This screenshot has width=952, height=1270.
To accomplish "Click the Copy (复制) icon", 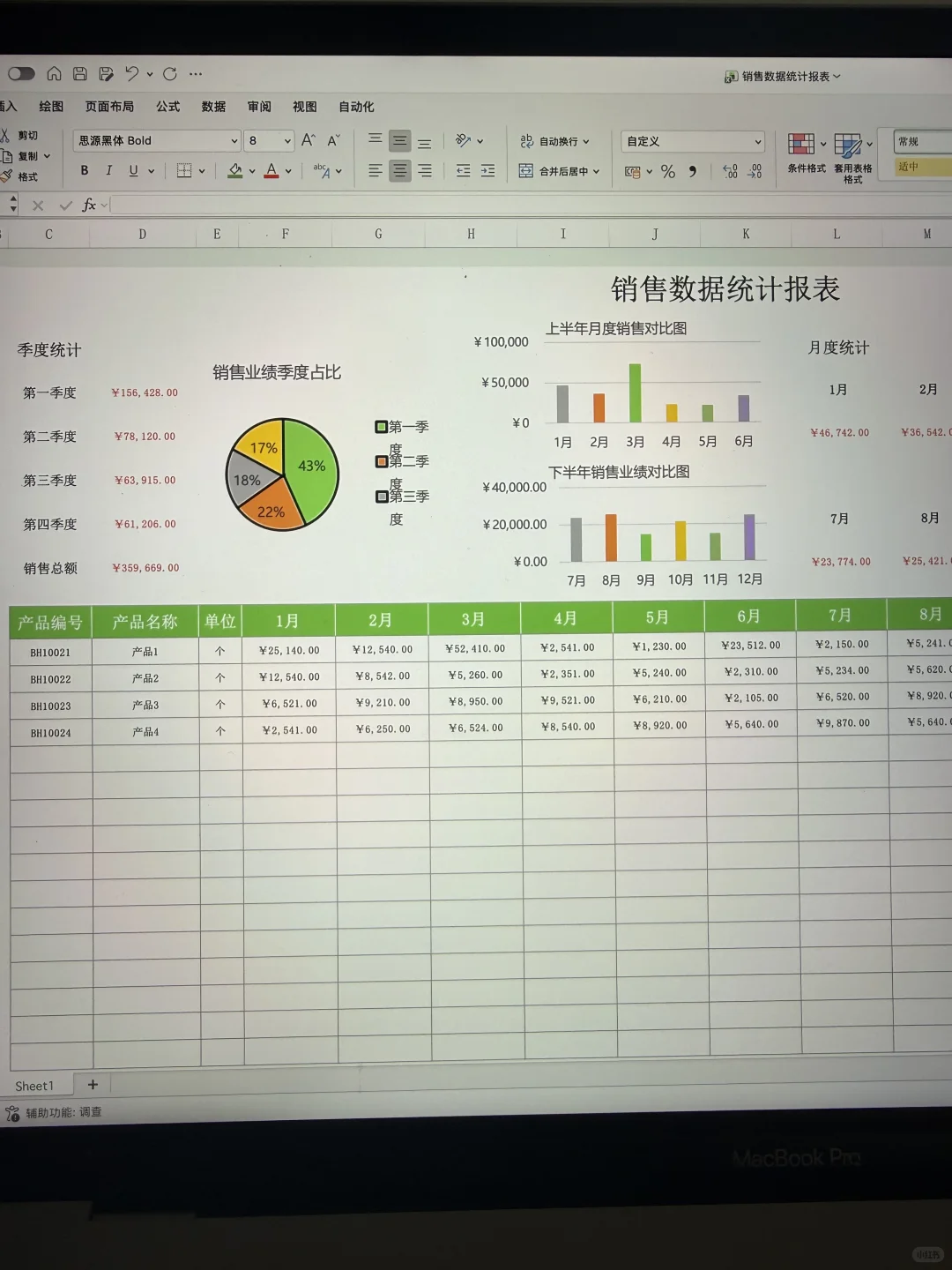I will pyautogui.click(x=21, y=155).
